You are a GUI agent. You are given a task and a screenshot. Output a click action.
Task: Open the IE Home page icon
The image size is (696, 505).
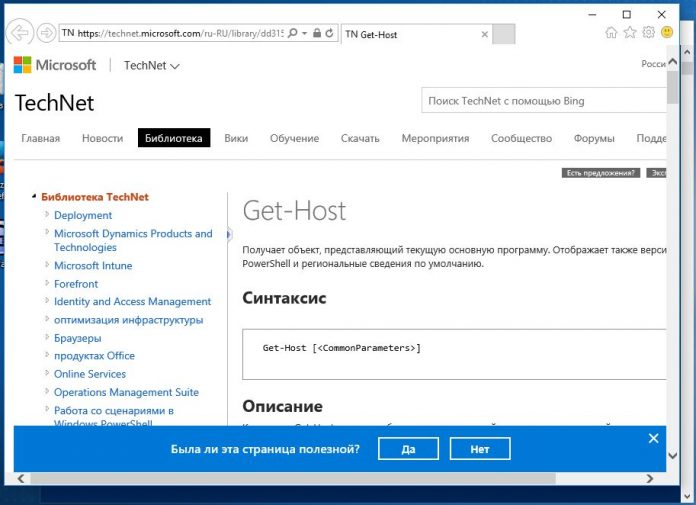tap(611, 33)
